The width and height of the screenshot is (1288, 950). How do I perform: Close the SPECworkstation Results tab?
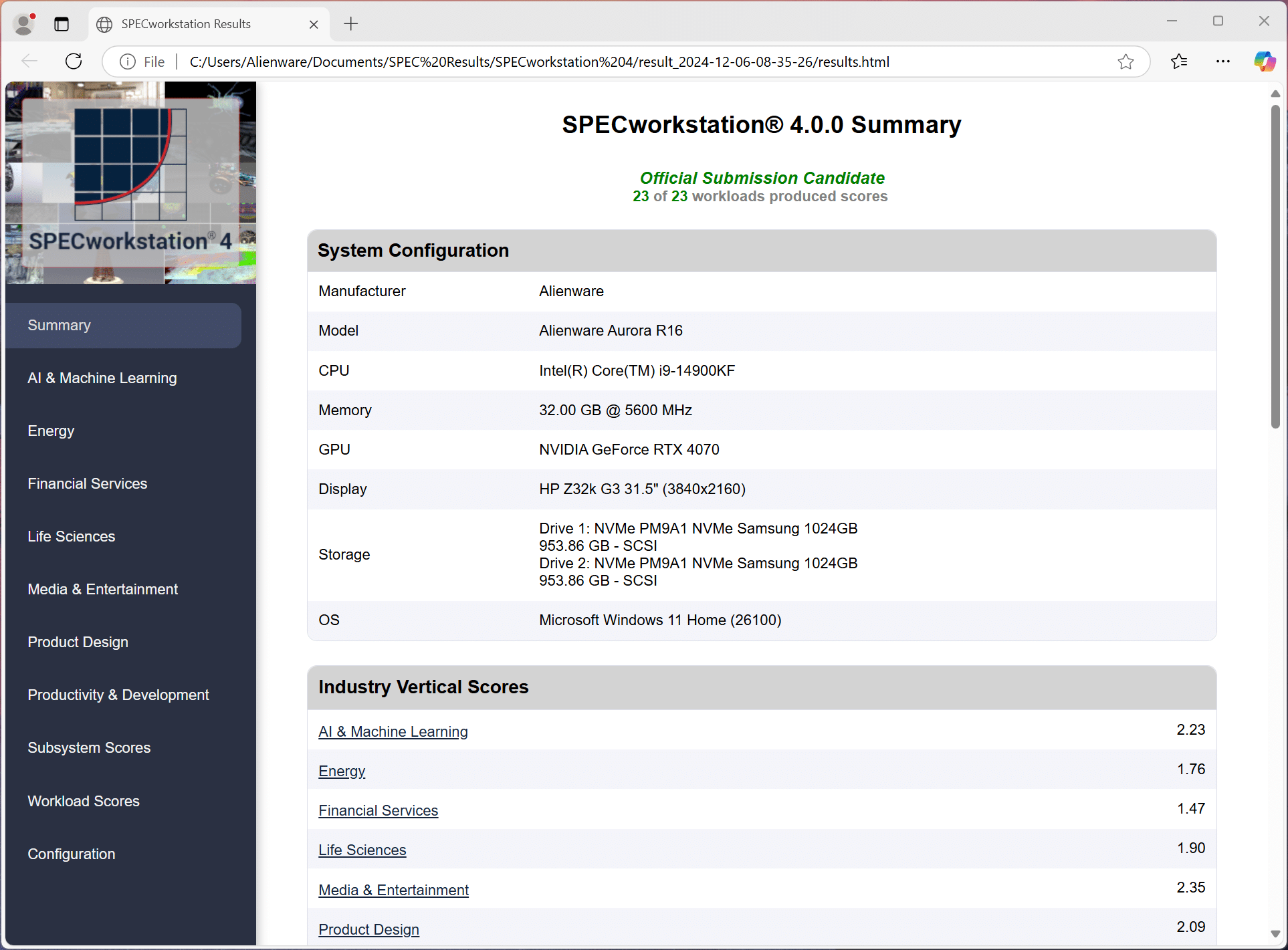314,24
